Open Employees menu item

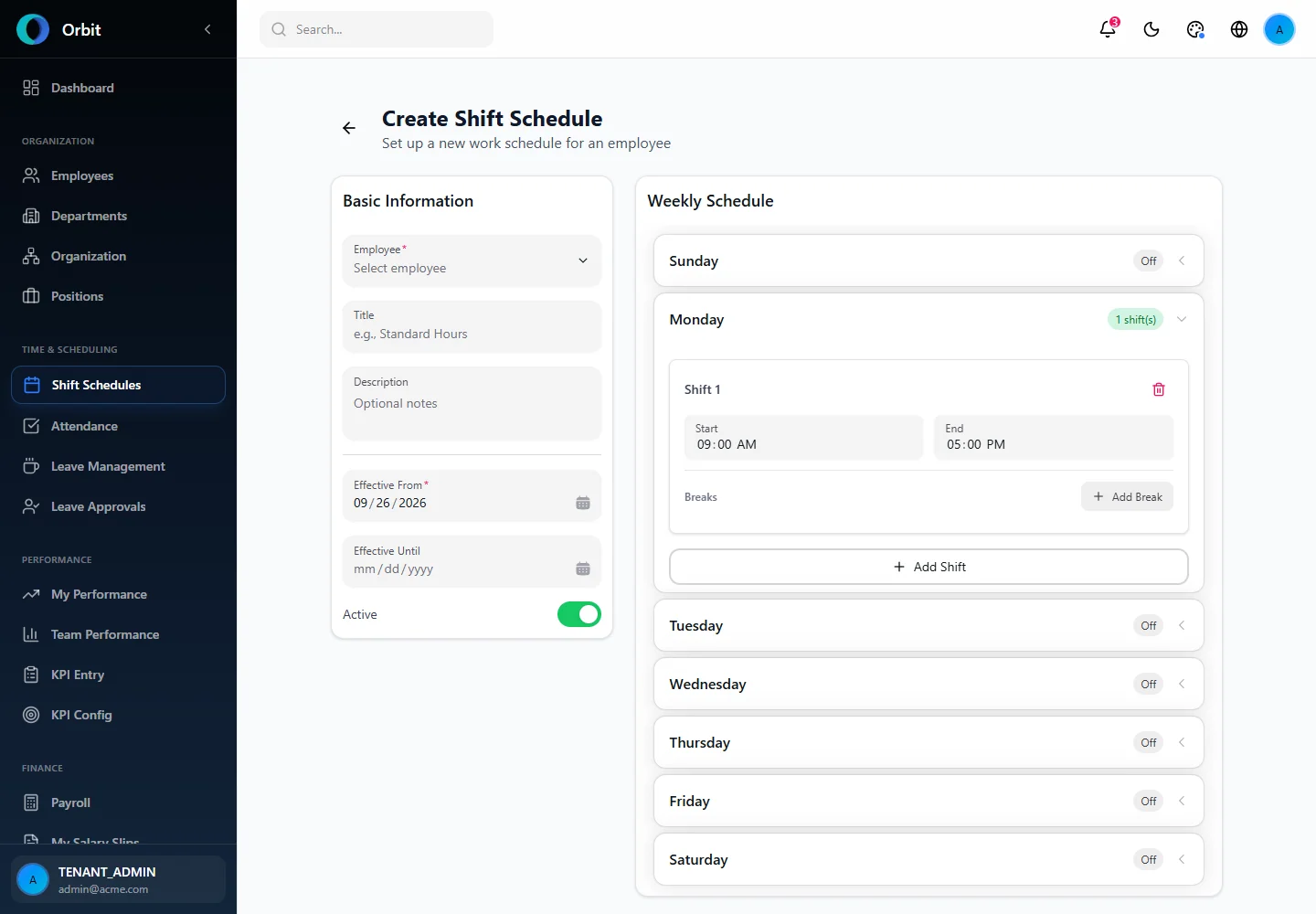[x=118, y=175]
